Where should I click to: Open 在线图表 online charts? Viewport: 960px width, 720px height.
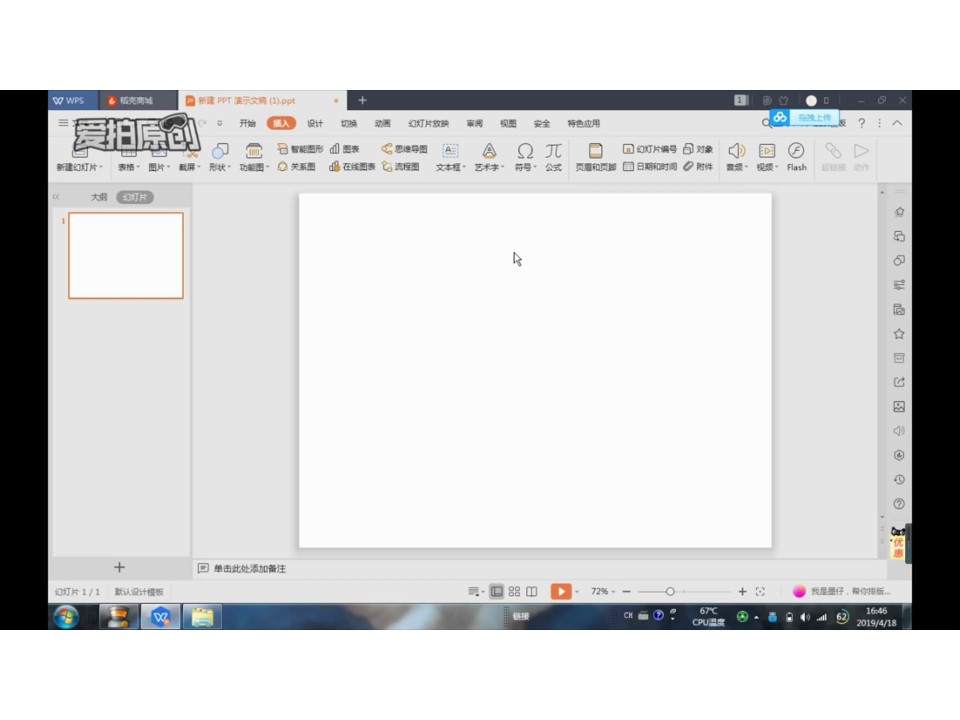coord(352,167)
